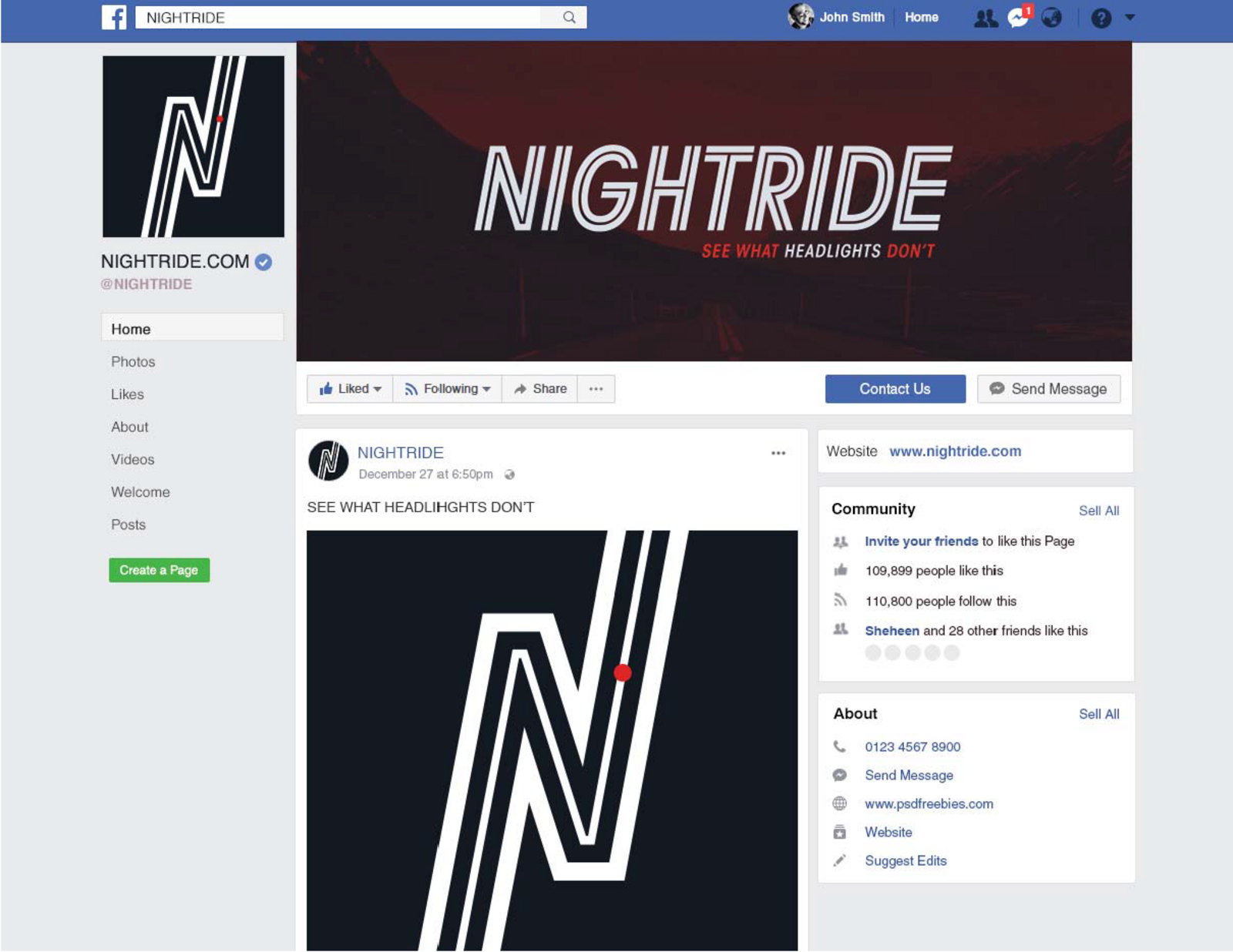Toggle the Liked button

(350, 389)
